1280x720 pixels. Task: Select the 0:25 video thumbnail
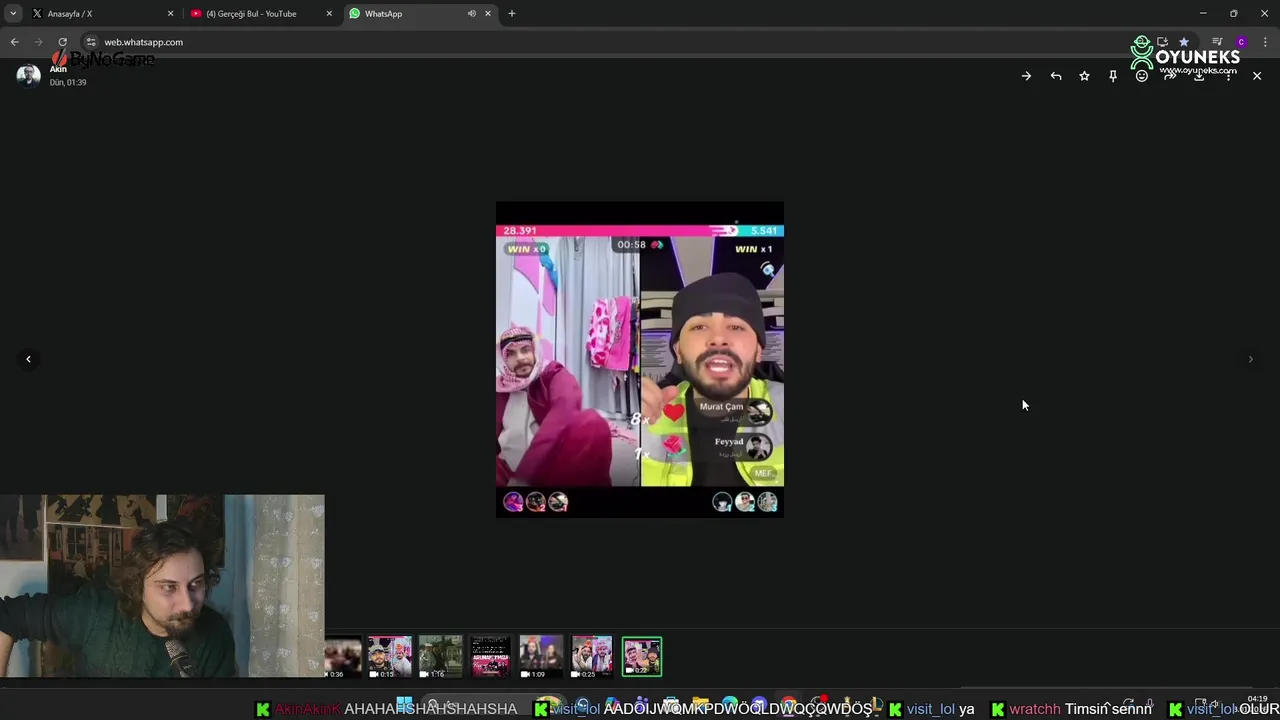click(x=592, y=657)
